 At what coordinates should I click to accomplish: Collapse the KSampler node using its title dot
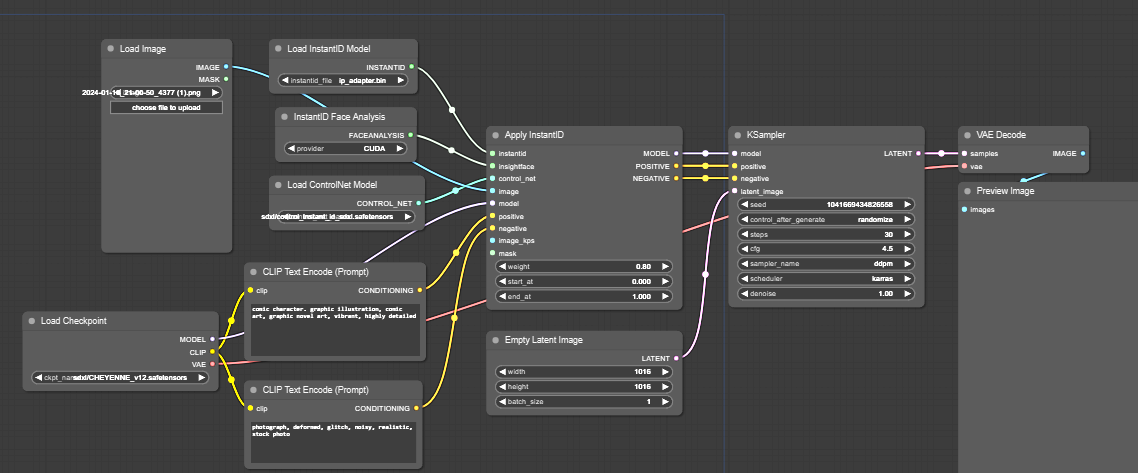739,135
